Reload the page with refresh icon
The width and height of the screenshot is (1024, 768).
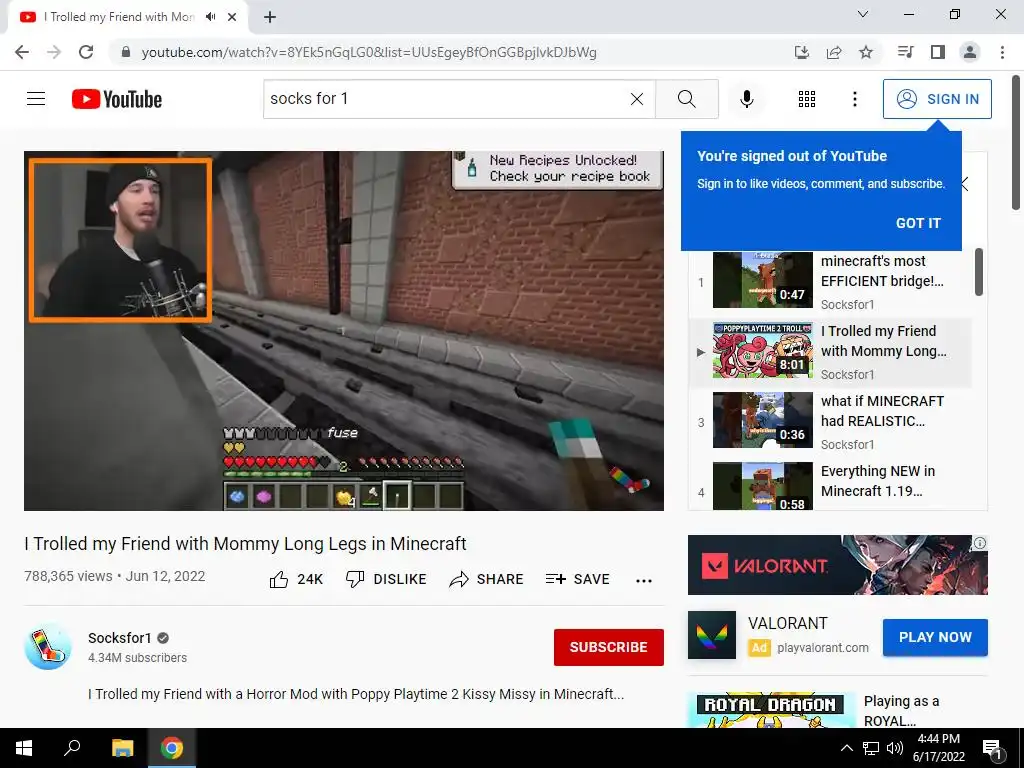point(86,52)
